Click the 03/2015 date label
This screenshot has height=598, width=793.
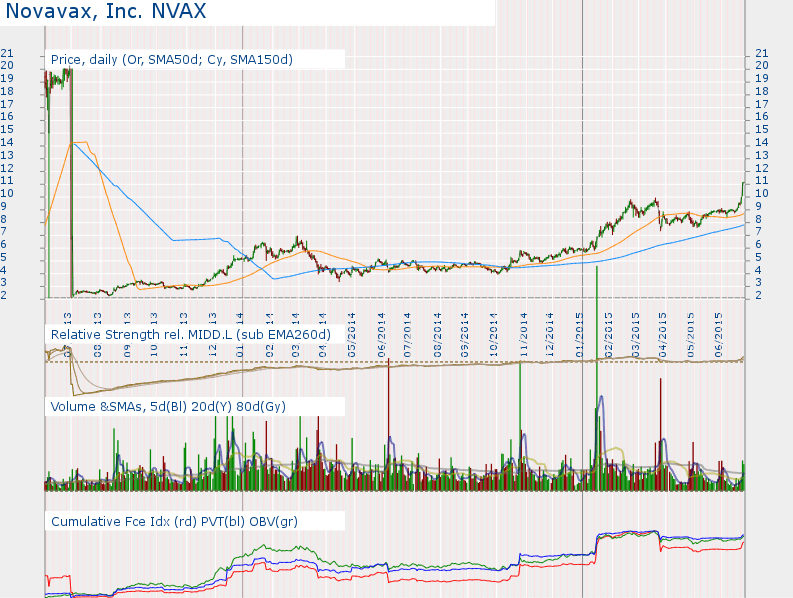(x=636, y=335)
